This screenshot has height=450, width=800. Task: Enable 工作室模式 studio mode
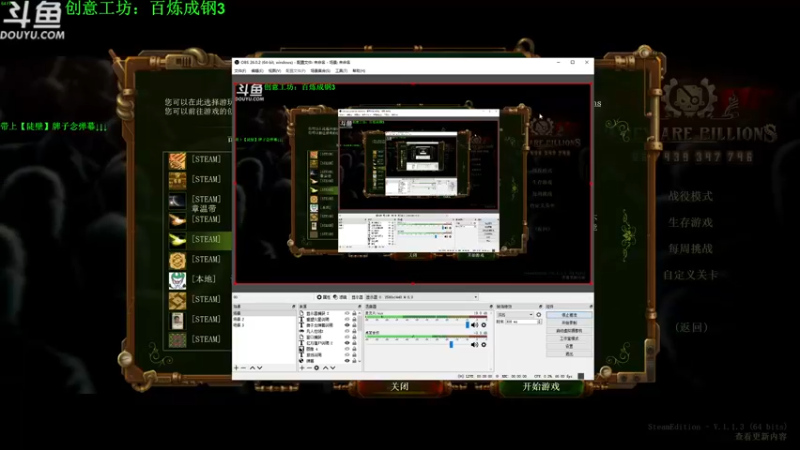click(569, 338)
